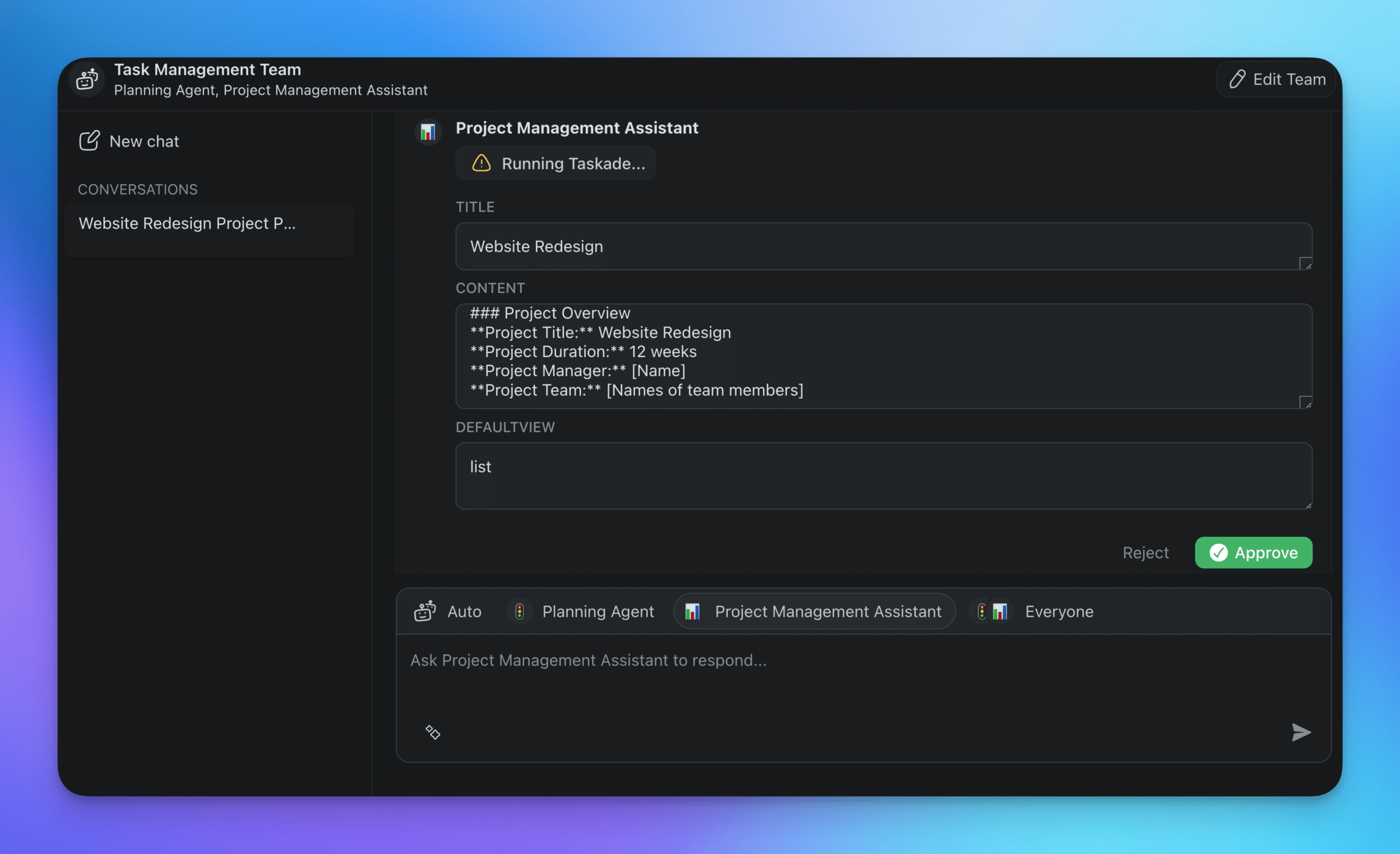Edit the DEFAULTVIEW field containing list
This screenshot has height=854, width=1400.
pos(884,476)
